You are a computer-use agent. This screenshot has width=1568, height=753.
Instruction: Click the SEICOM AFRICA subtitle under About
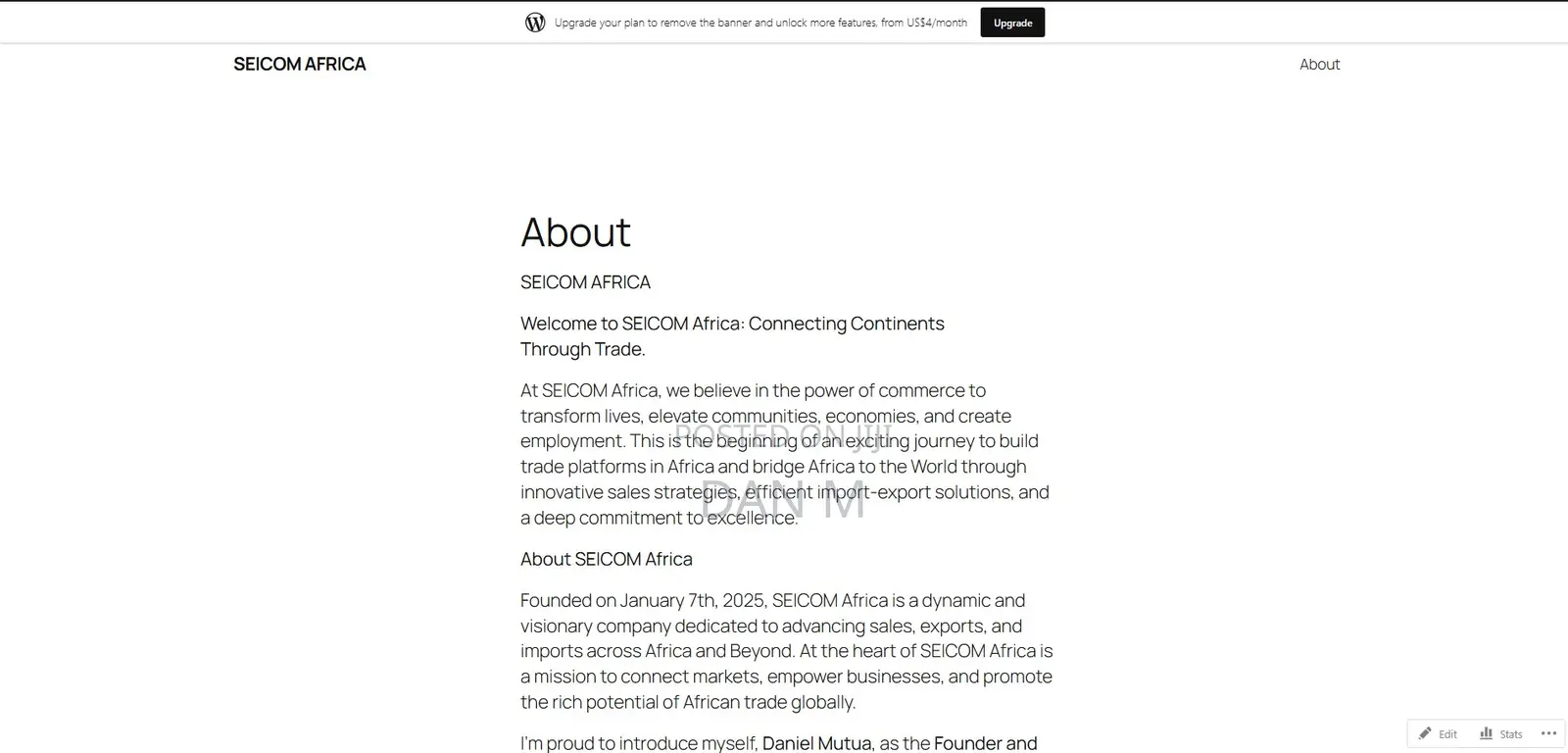[x=585, y=282]
